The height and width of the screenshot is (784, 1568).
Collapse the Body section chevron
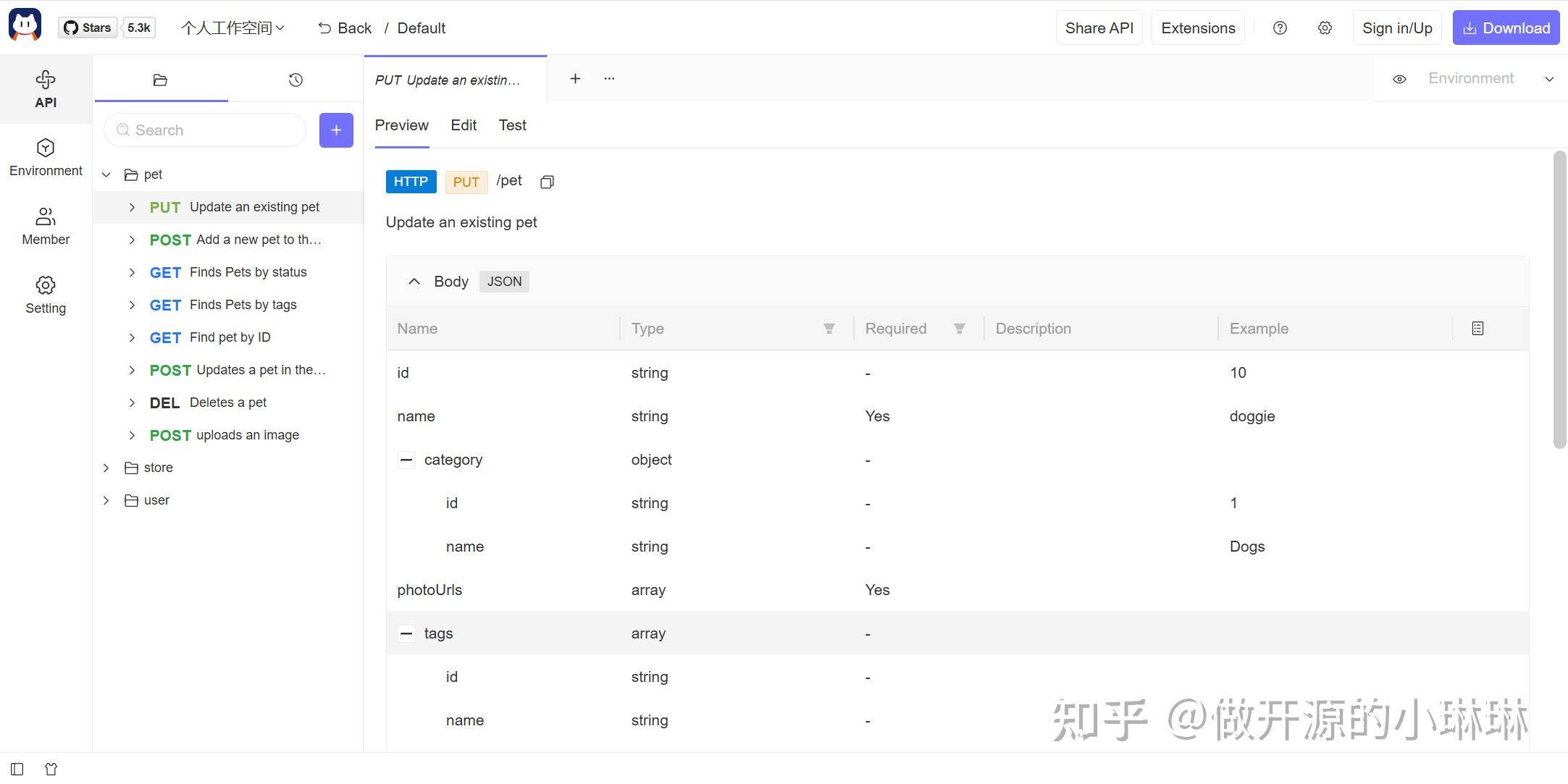(x=414, y=282)
